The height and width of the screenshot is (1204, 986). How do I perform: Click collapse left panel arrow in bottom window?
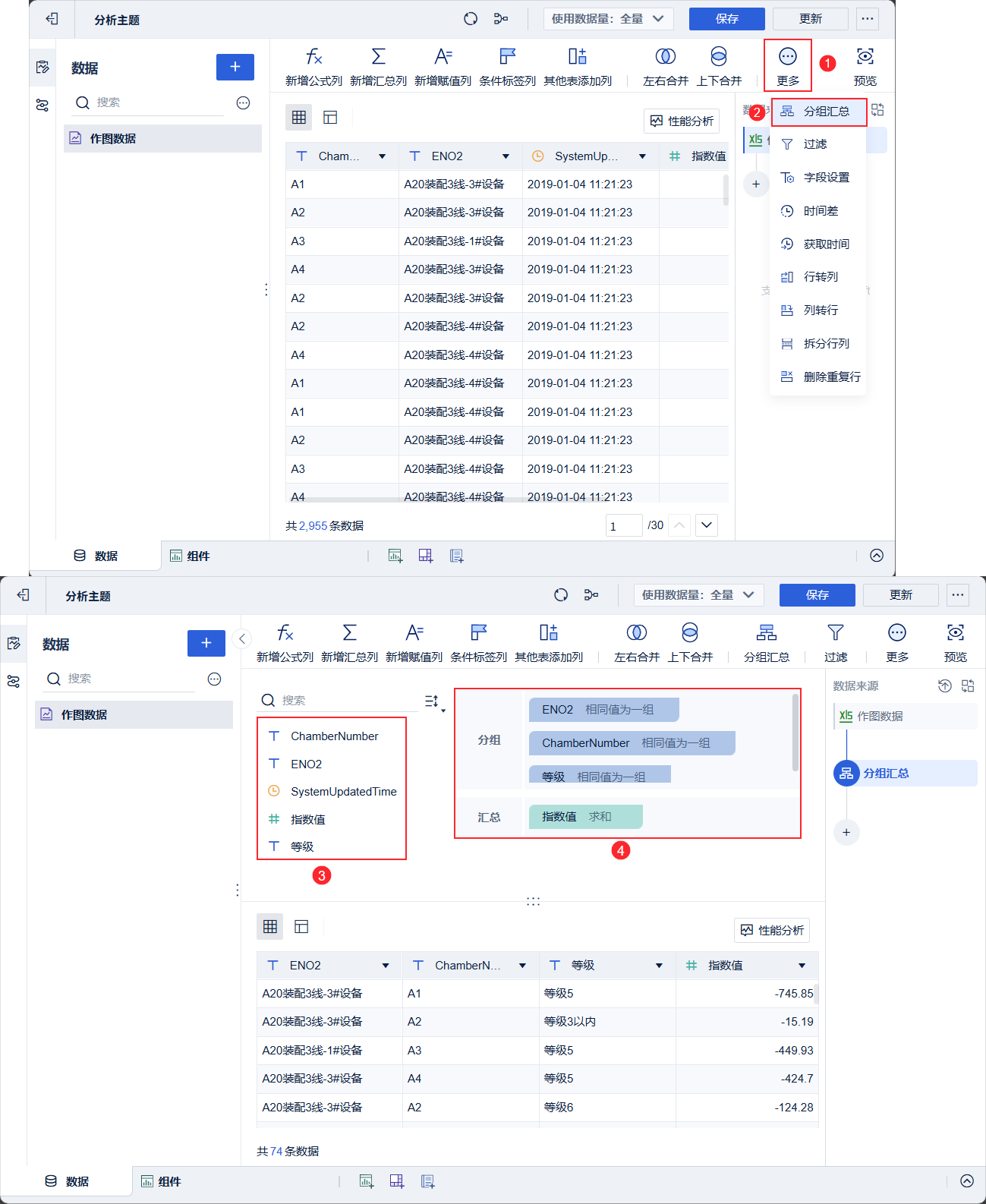point(241,638)
